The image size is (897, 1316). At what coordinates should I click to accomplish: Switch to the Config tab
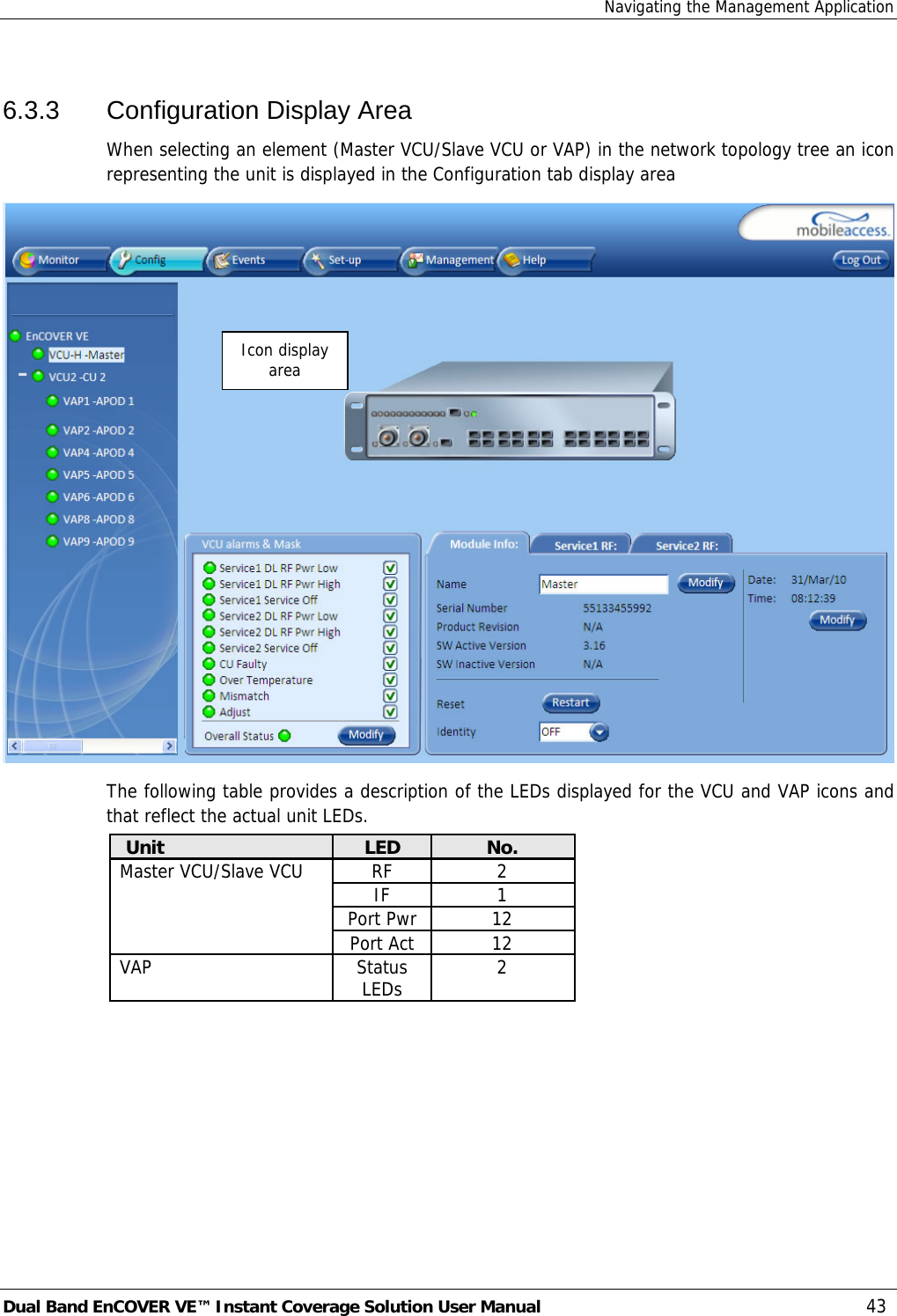158,261
